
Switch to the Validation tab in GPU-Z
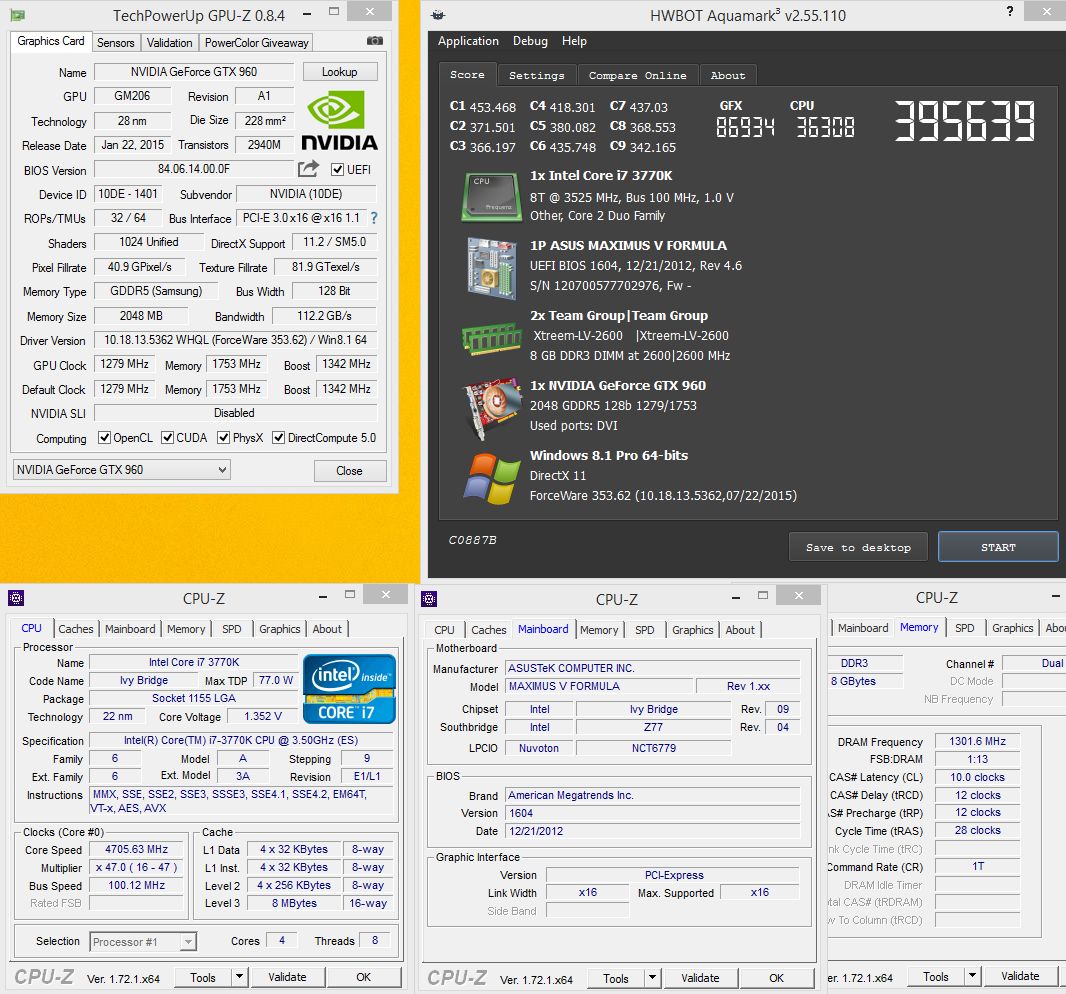[x=169, y=43]
